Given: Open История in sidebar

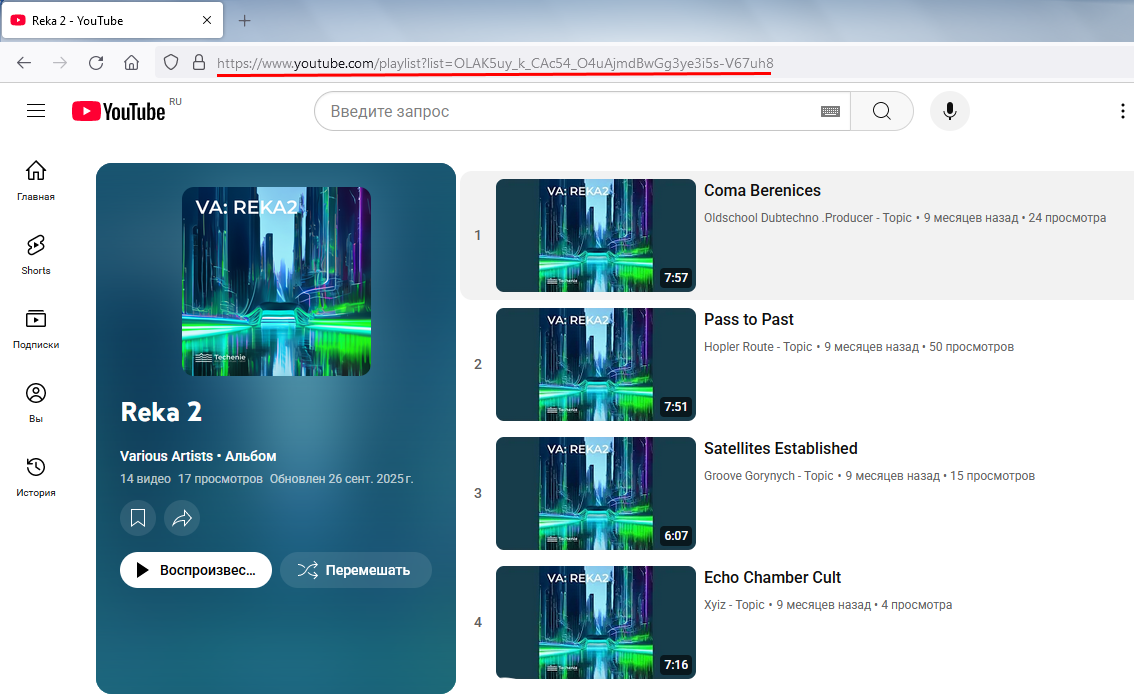Looking at the screenshot, I should pos(36,476).
